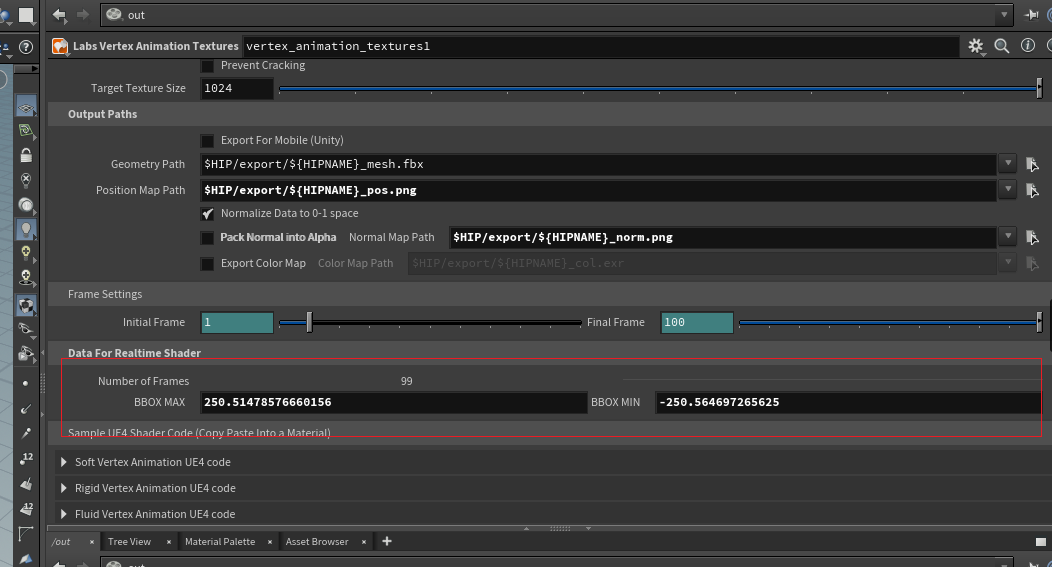Screen dimensions: 1052x567
Task: Enable the Export Color Map checkbox
Action: (x=207, y=264)
